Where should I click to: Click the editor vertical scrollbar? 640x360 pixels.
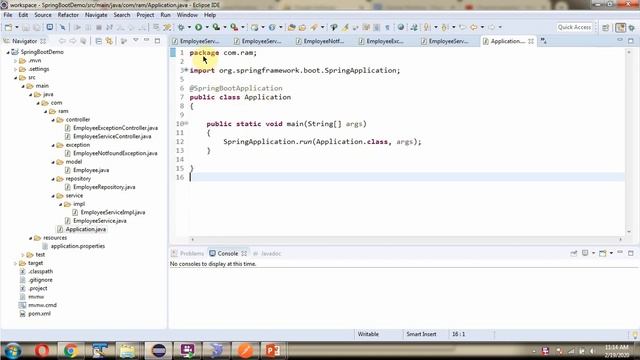coord(629,142)
